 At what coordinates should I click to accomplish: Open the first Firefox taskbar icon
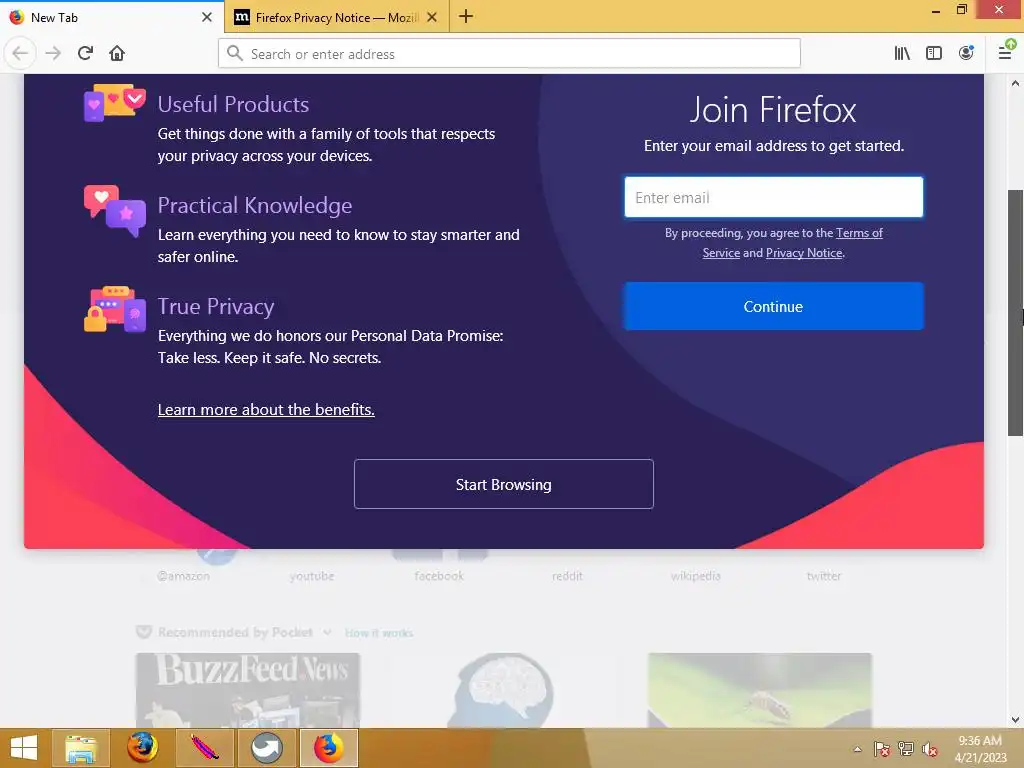(x=142, y=748)
